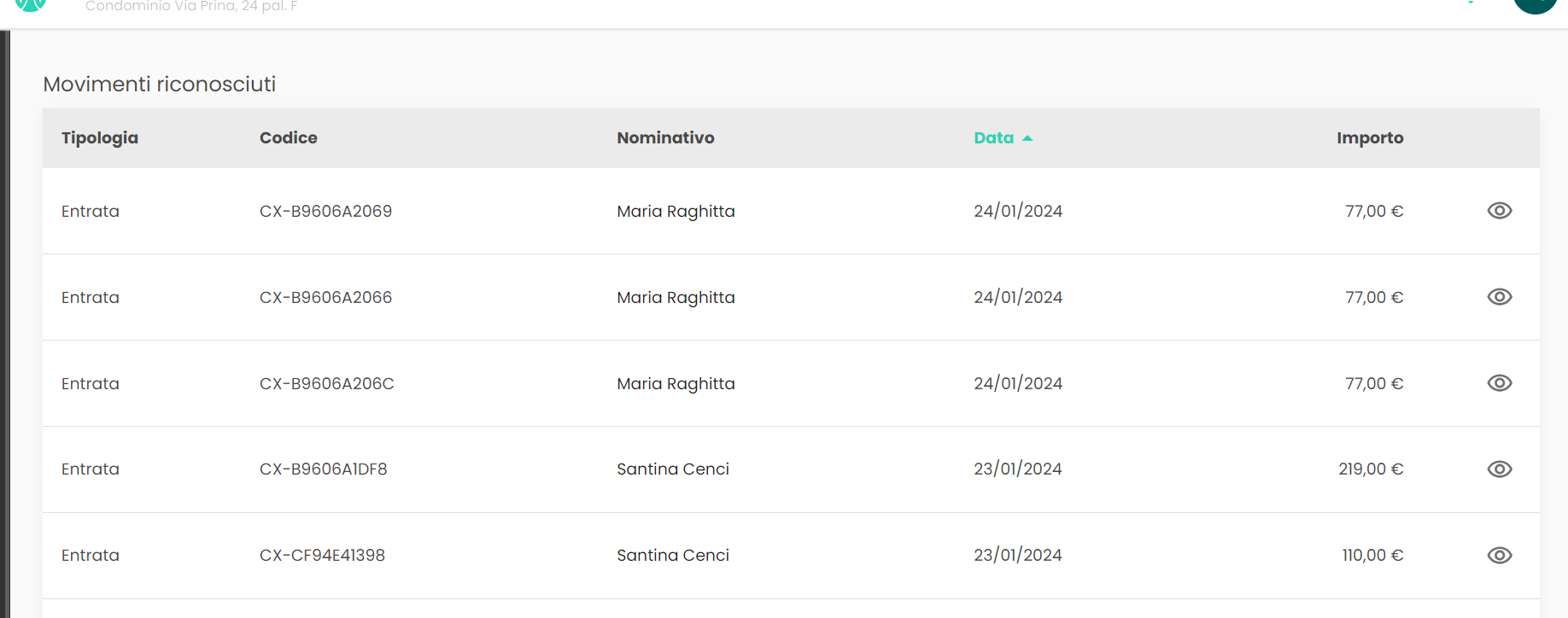Click the Nominativo column header
Screen dimensions: 1568x618
click(x=665, y=138)
